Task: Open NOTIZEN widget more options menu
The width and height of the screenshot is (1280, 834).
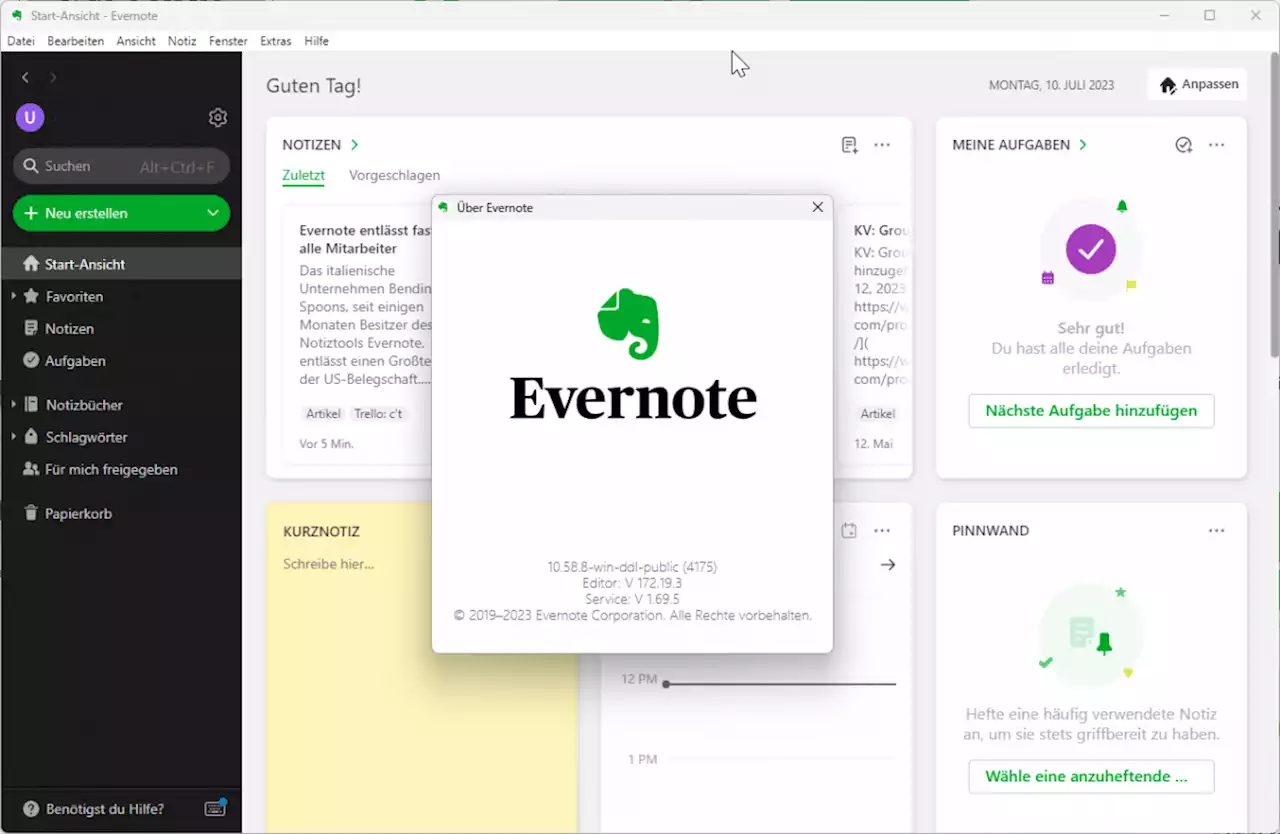Action: (882, 145)
